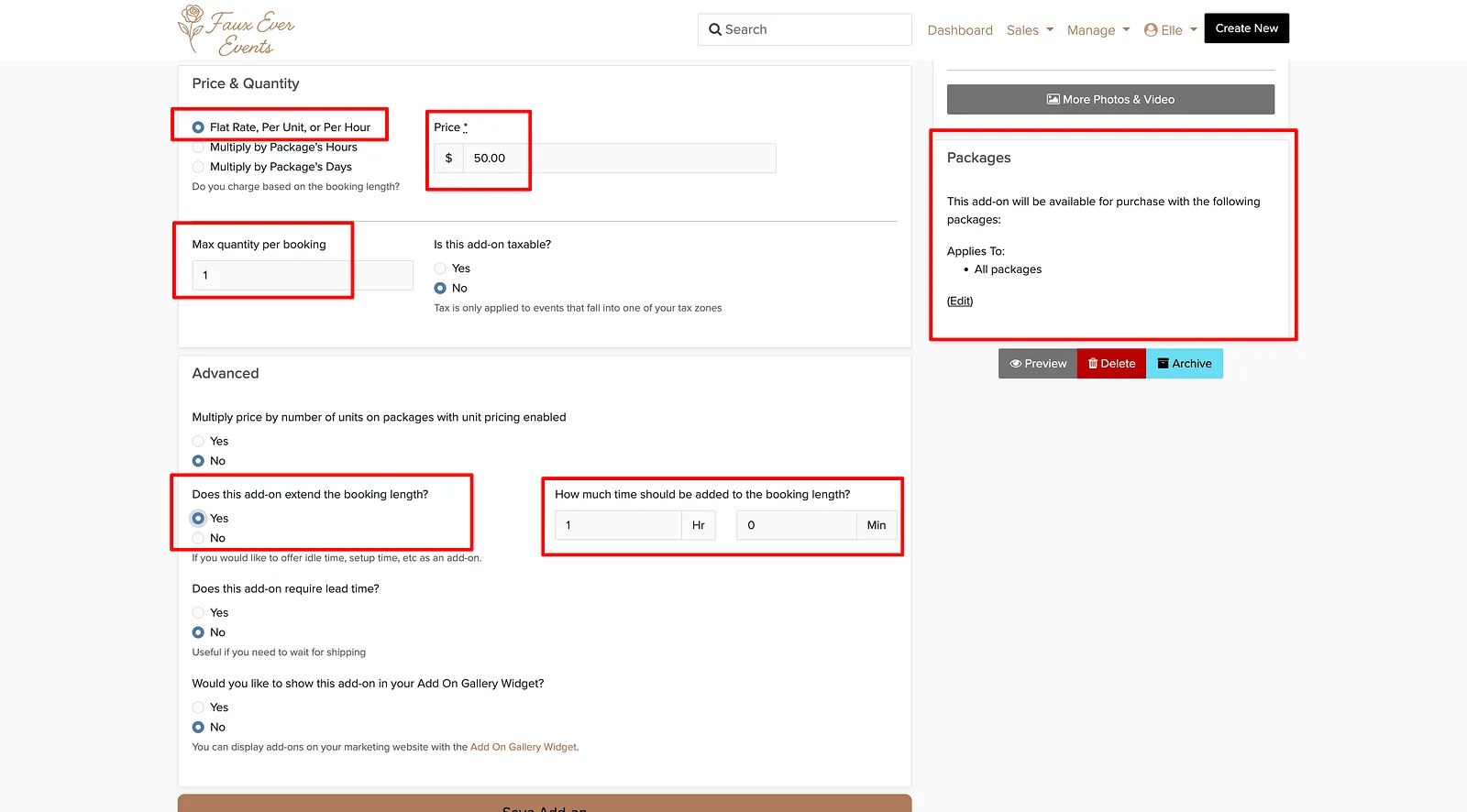The image size is (1467, 812).
Task: Click the 'Hr' unit label
Action: 699,525
